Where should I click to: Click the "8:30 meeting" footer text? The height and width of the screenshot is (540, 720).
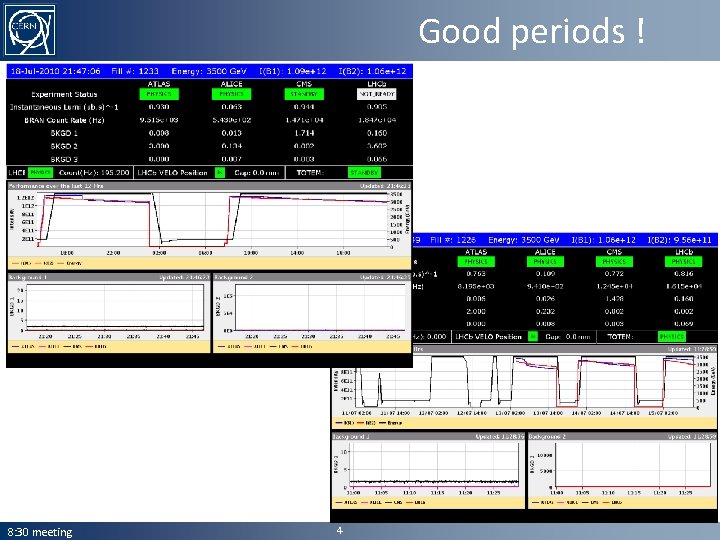point(40,532)
